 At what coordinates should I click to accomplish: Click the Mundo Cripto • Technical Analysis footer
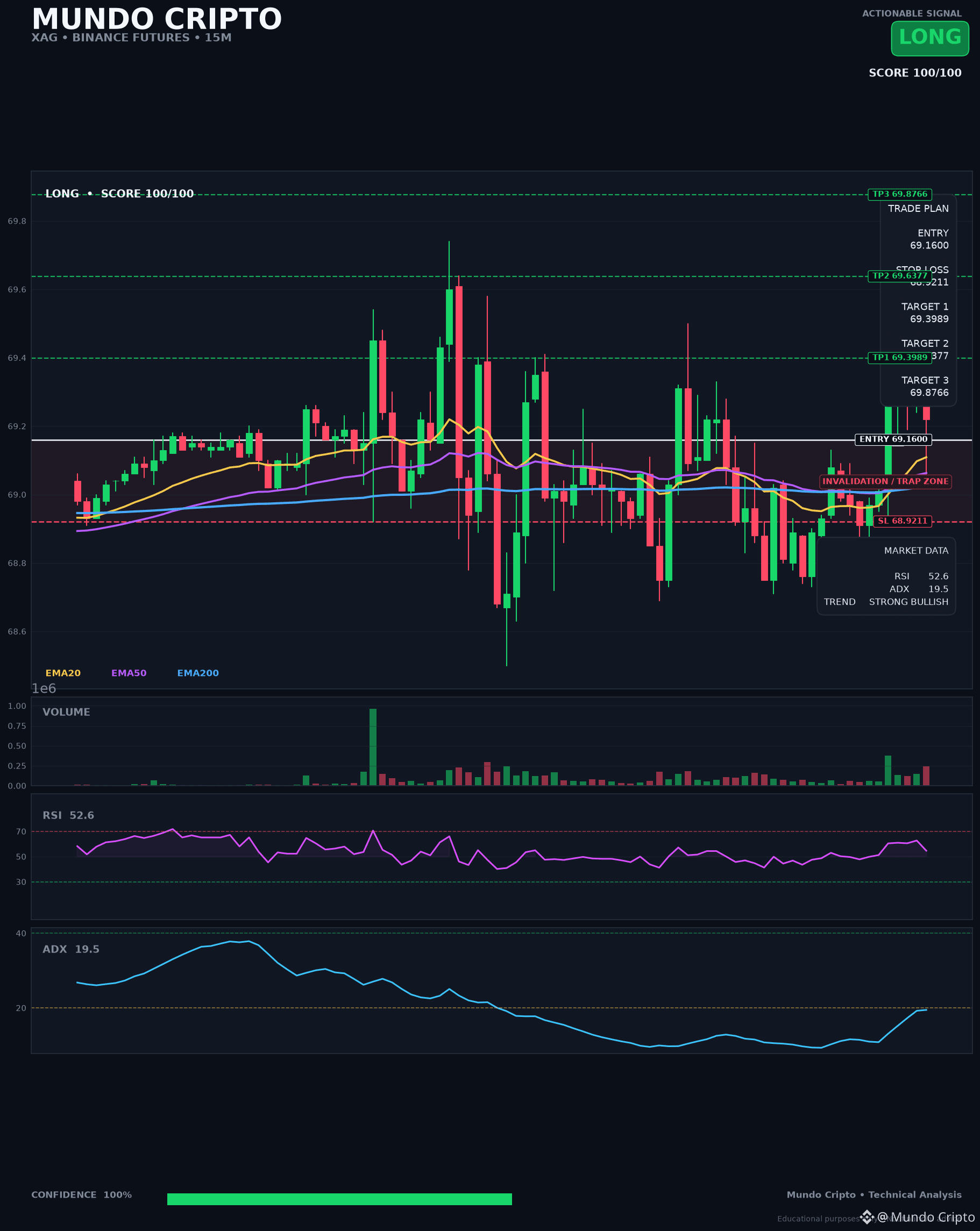click(874, 1194)
